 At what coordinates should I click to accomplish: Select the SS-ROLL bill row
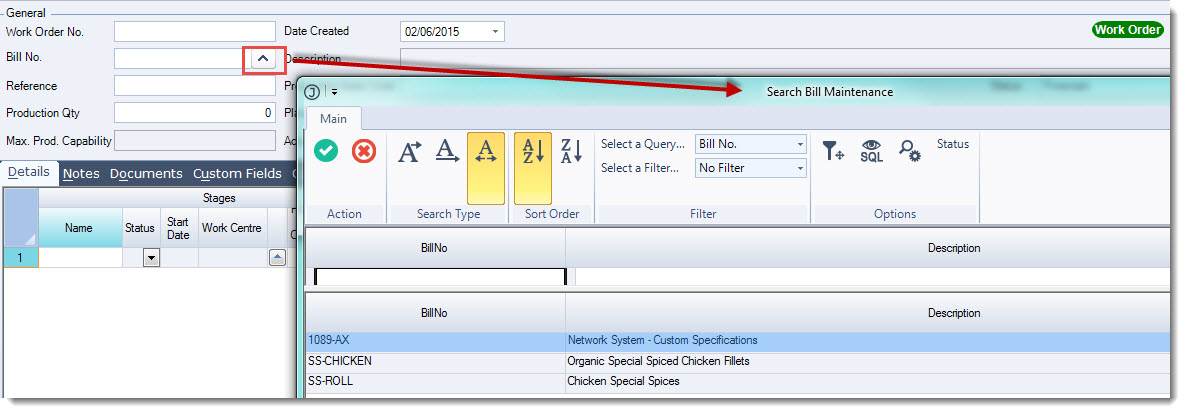[738, 382]
